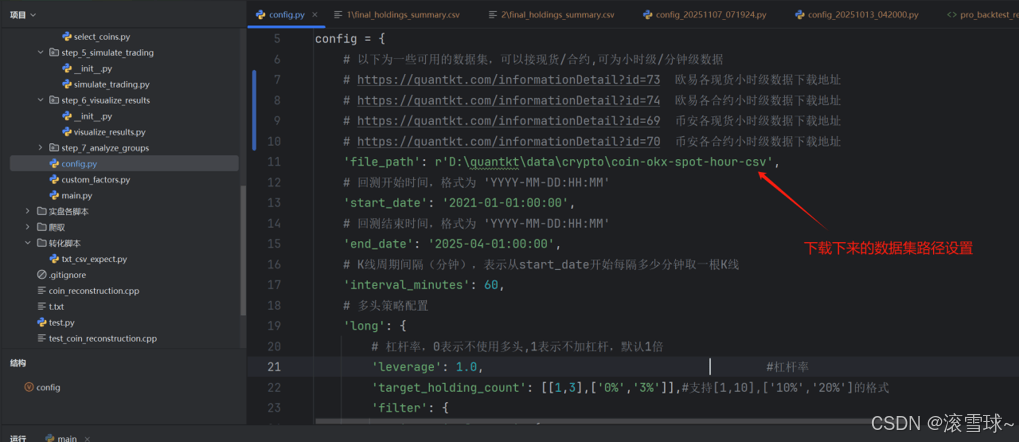Click the variable icon beside config in 结构
The image size is (1019, 442).
(x=29, y=387)
